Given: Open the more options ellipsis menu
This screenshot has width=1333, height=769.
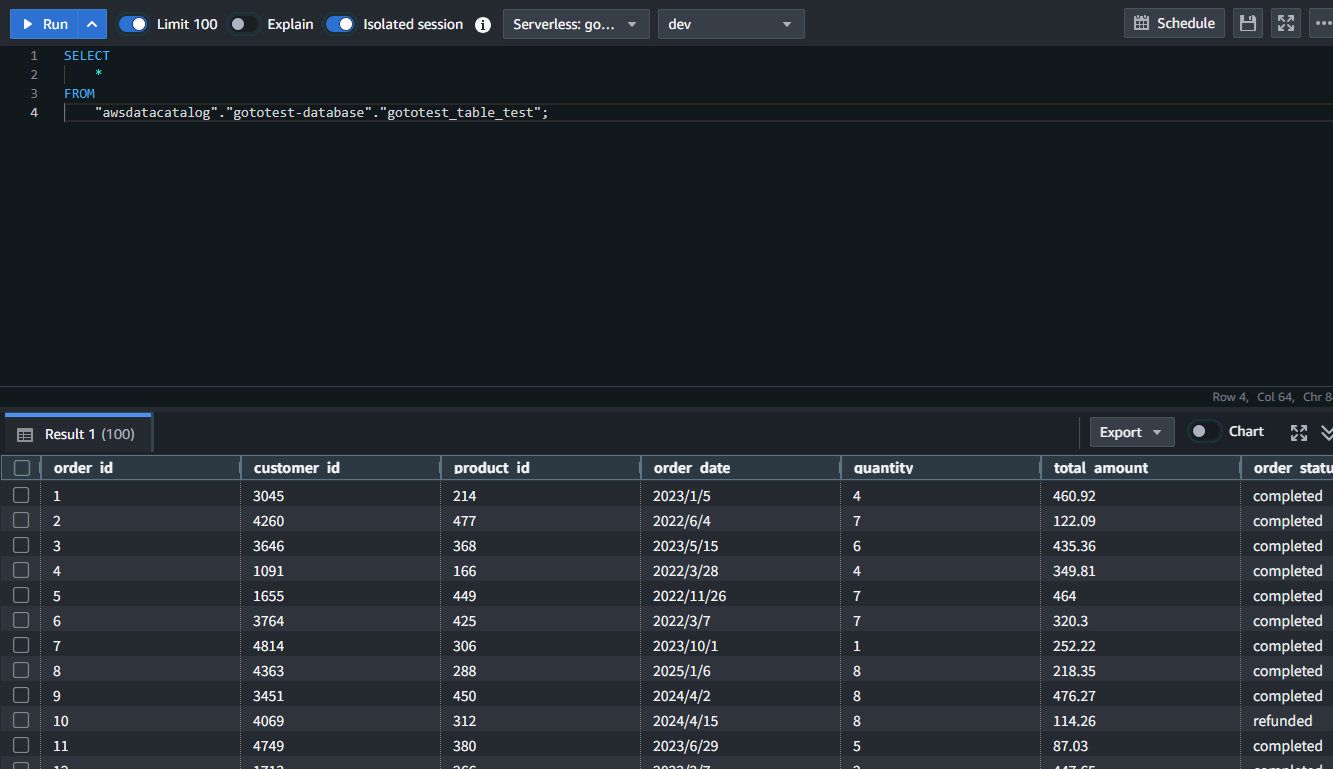Looking at the screenshot, I should pos(1321,23).
